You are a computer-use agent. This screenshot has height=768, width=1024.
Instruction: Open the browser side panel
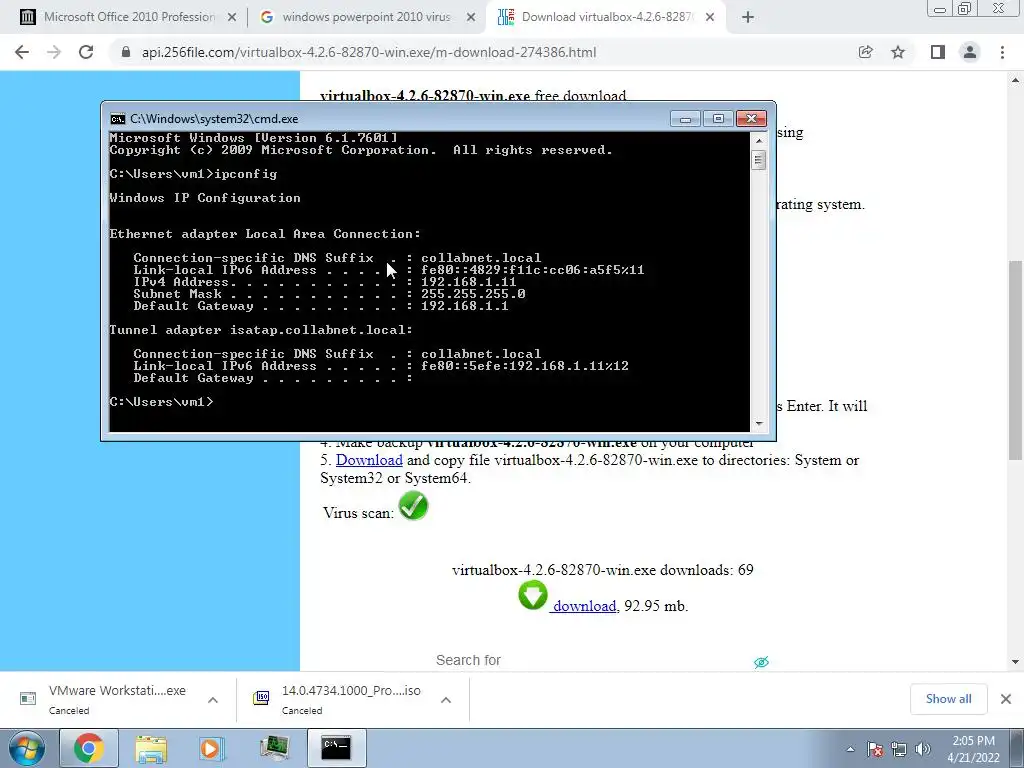coord(938,52)
